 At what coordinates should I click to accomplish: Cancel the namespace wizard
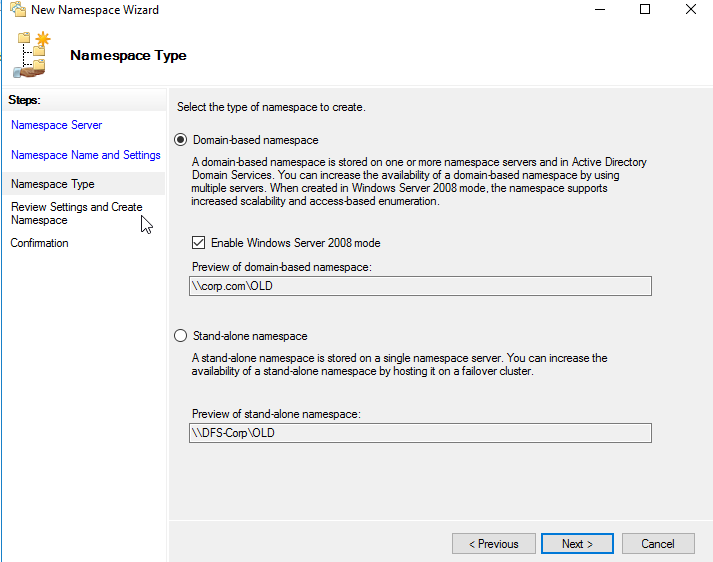[x=657, y=544]
